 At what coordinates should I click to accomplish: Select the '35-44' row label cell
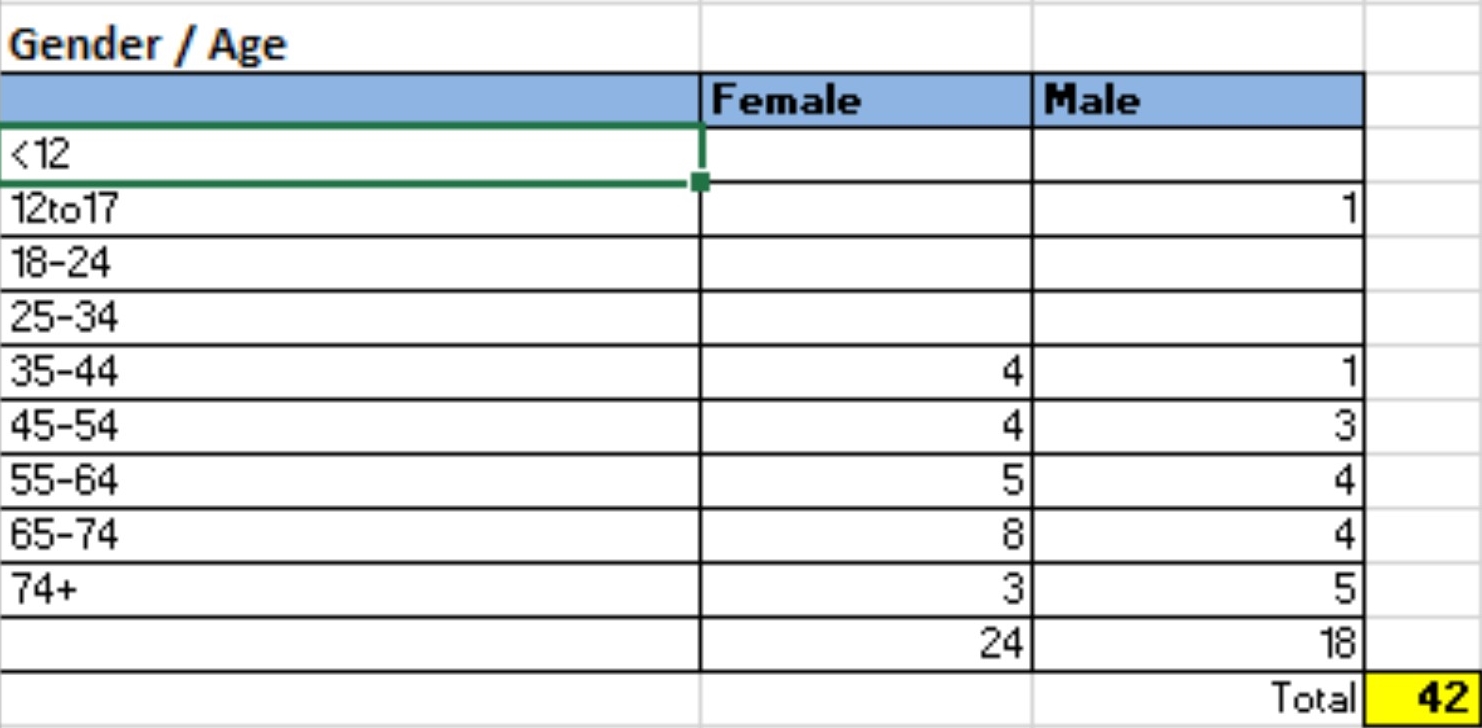[350, 372]
